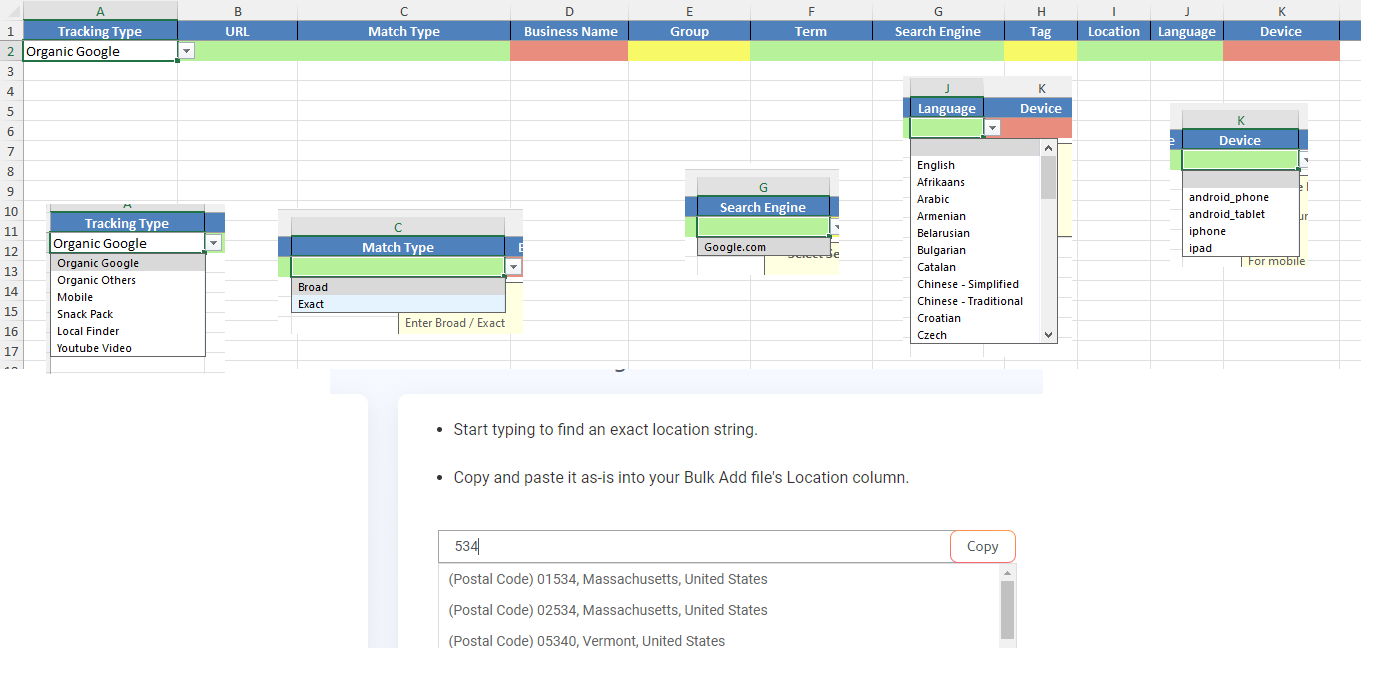Click location search field containing 534
Screen dimensions: 1387x682
pos(694,547)
